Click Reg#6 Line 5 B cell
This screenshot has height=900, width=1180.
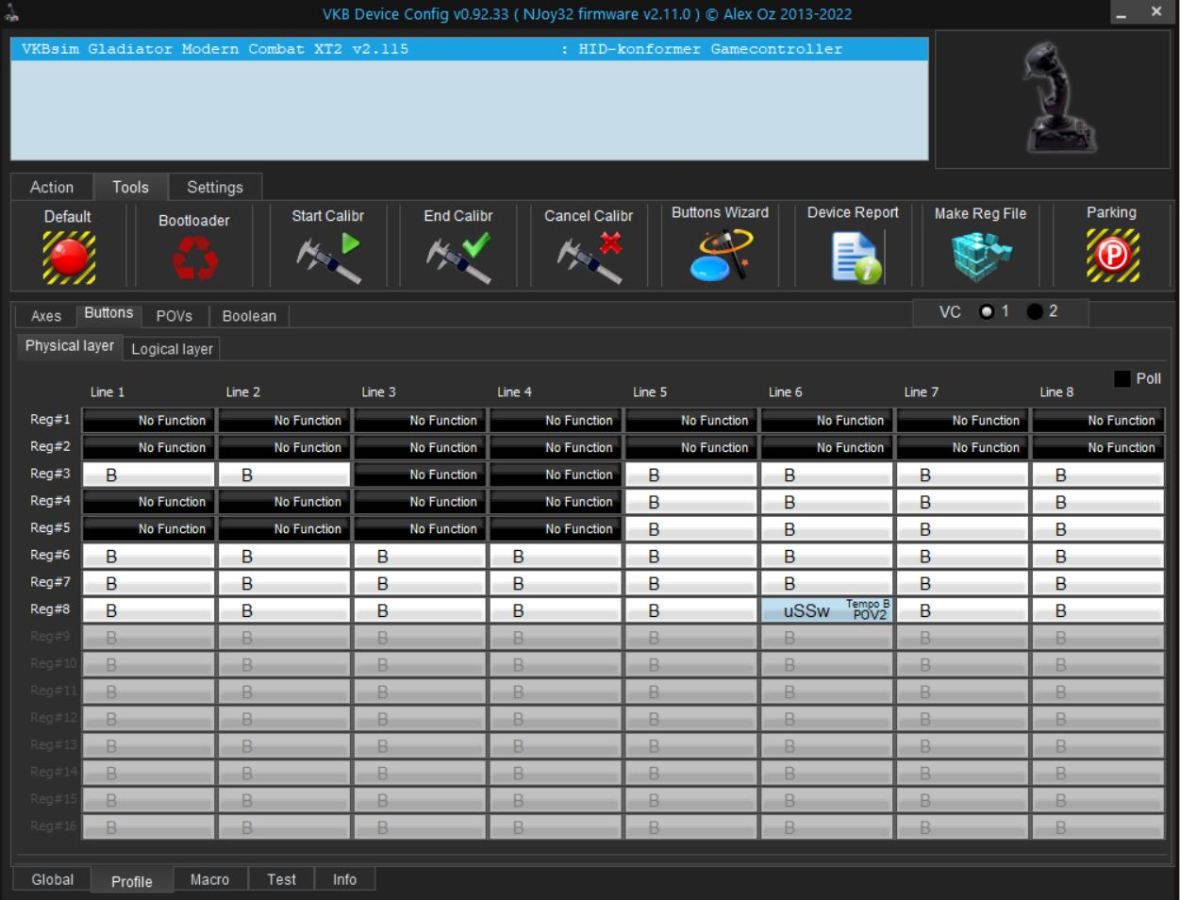691,556
